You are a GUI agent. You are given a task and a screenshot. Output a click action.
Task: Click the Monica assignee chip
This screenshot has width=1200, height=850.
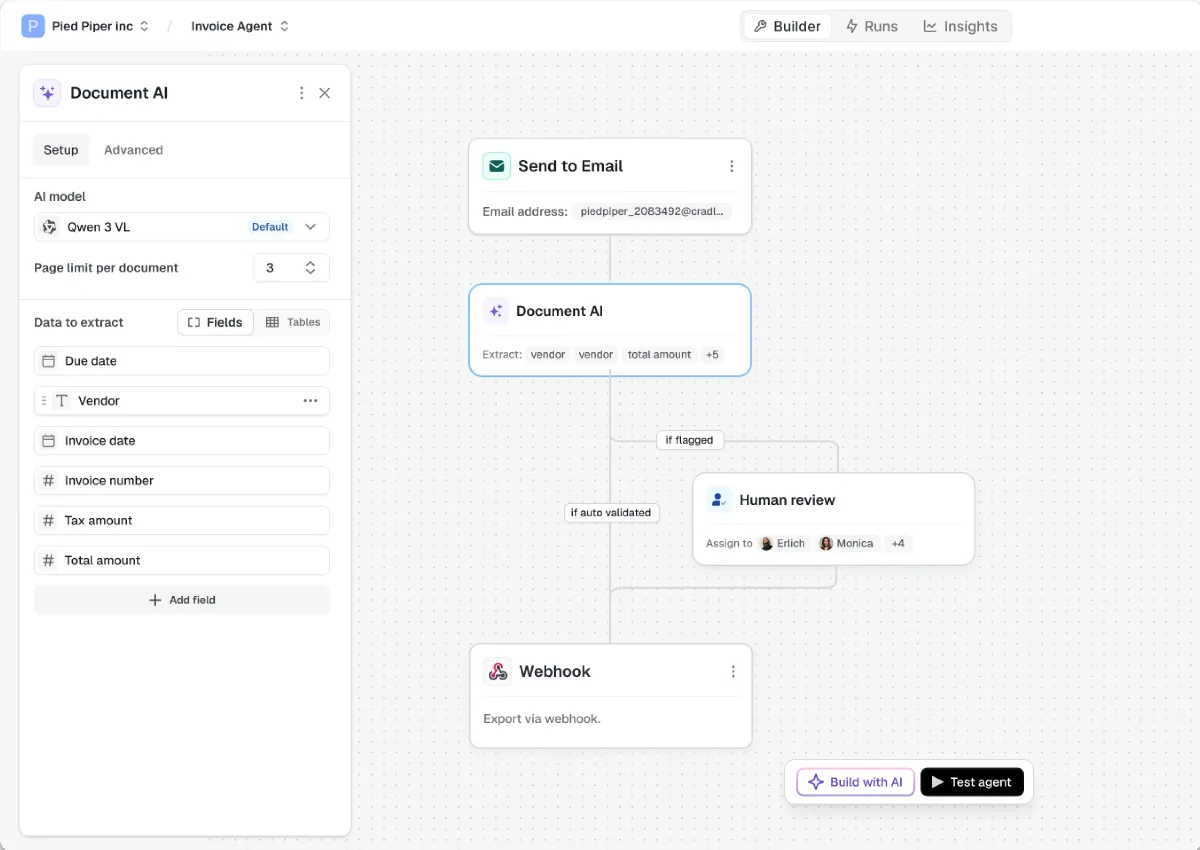click(847, 544)
